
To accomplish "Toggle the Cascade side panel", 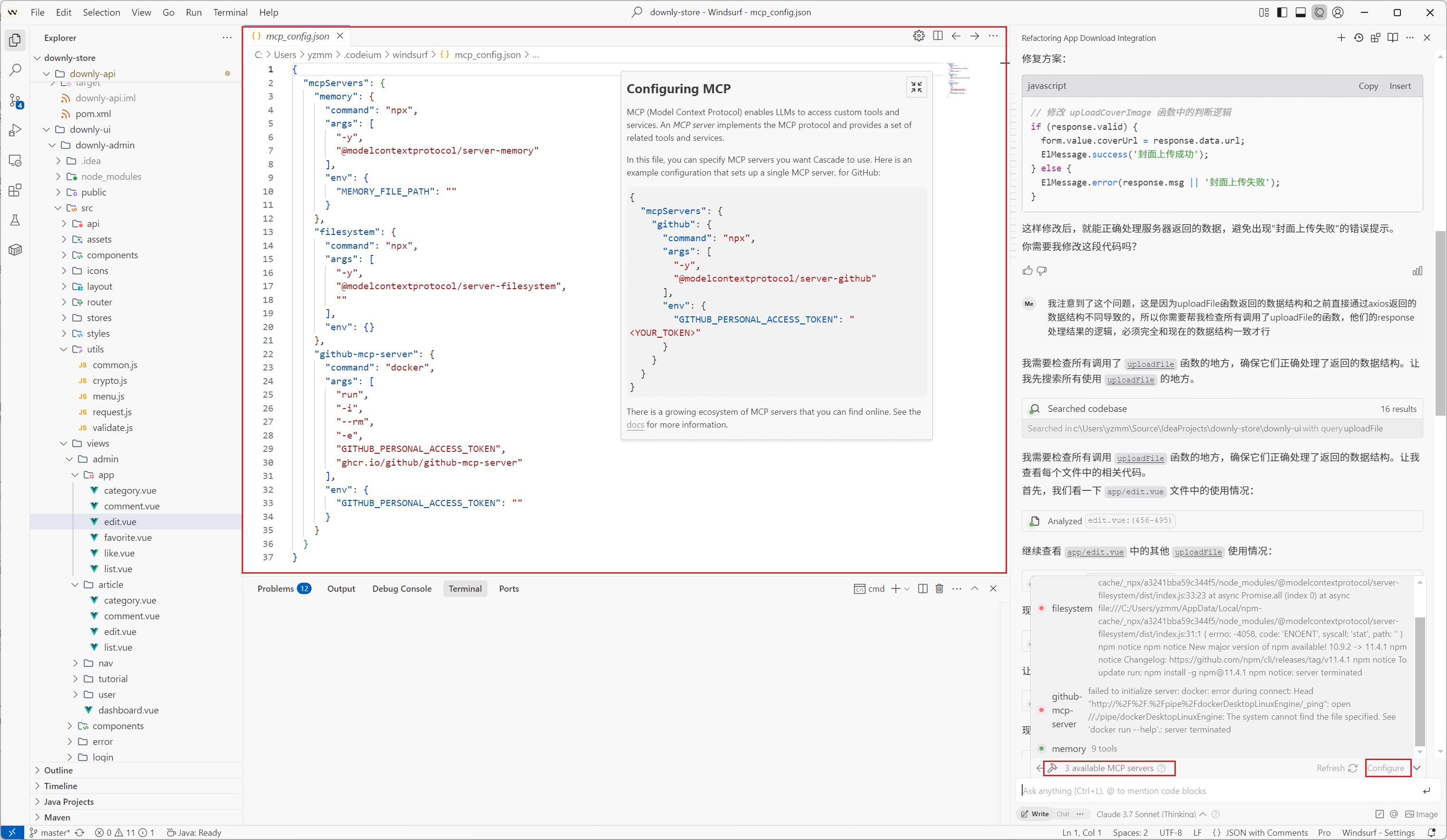I will pos(1319,12).
